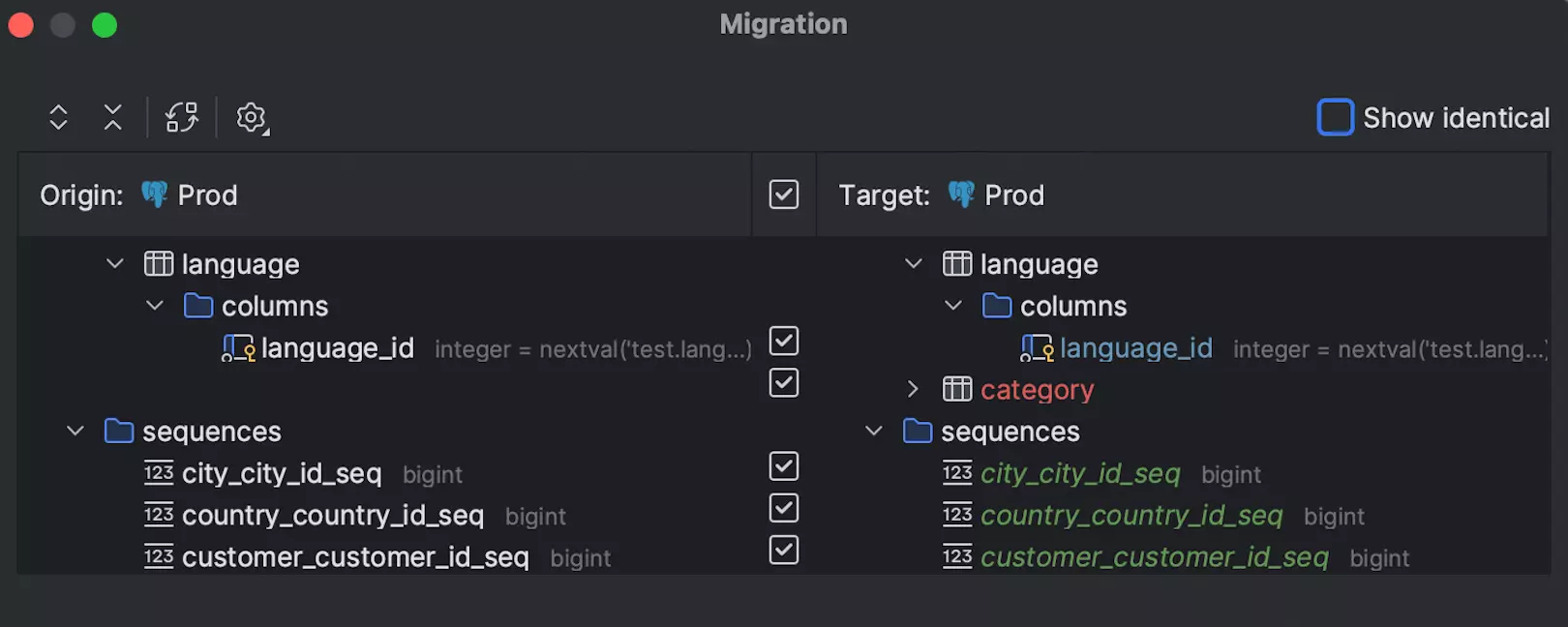
Task: Uncheck the country_country_id_seq row checkbox
Action: pyautogui.click(x=784, y=508)
